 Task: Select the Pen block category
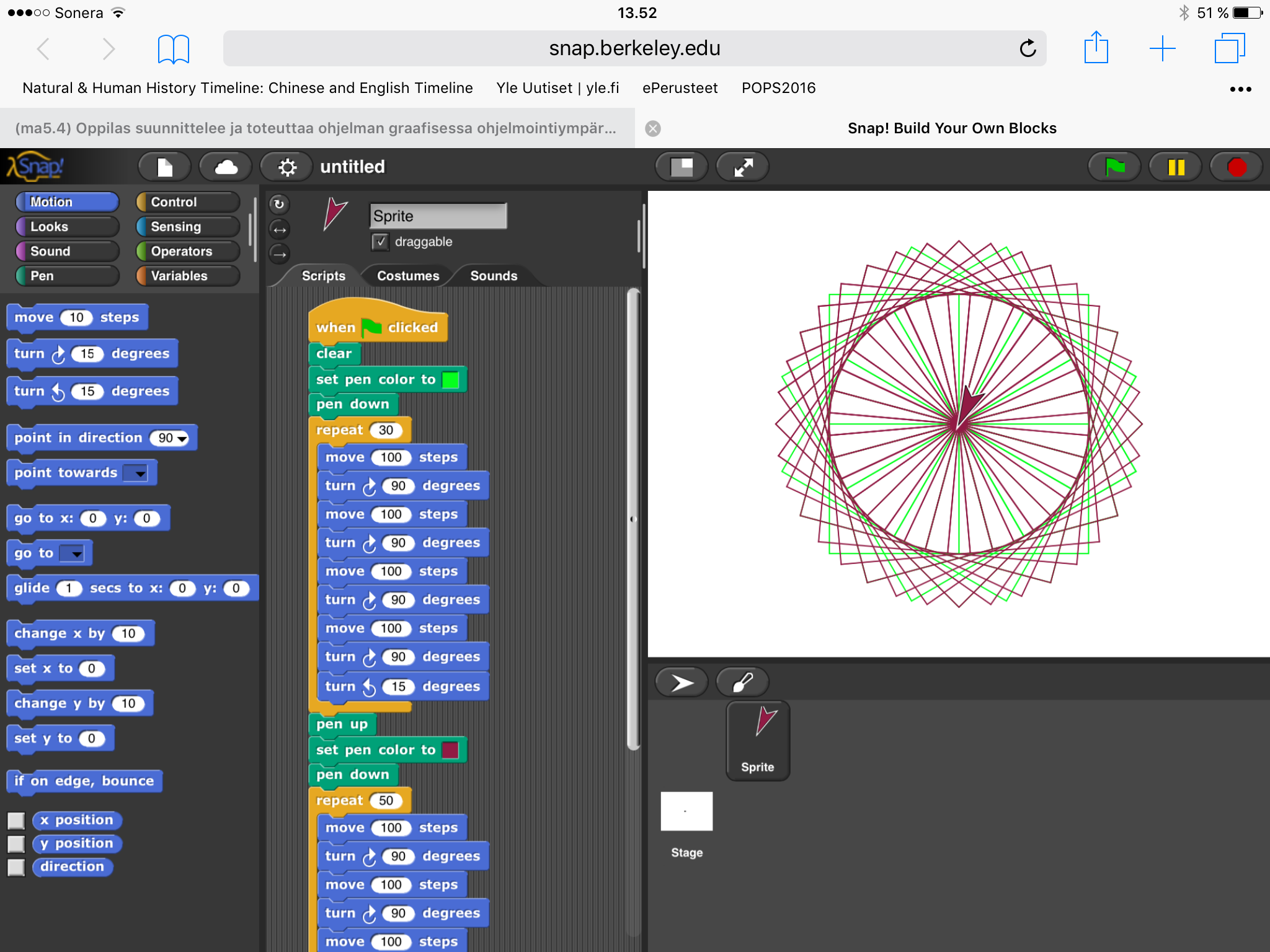[67, 276]
